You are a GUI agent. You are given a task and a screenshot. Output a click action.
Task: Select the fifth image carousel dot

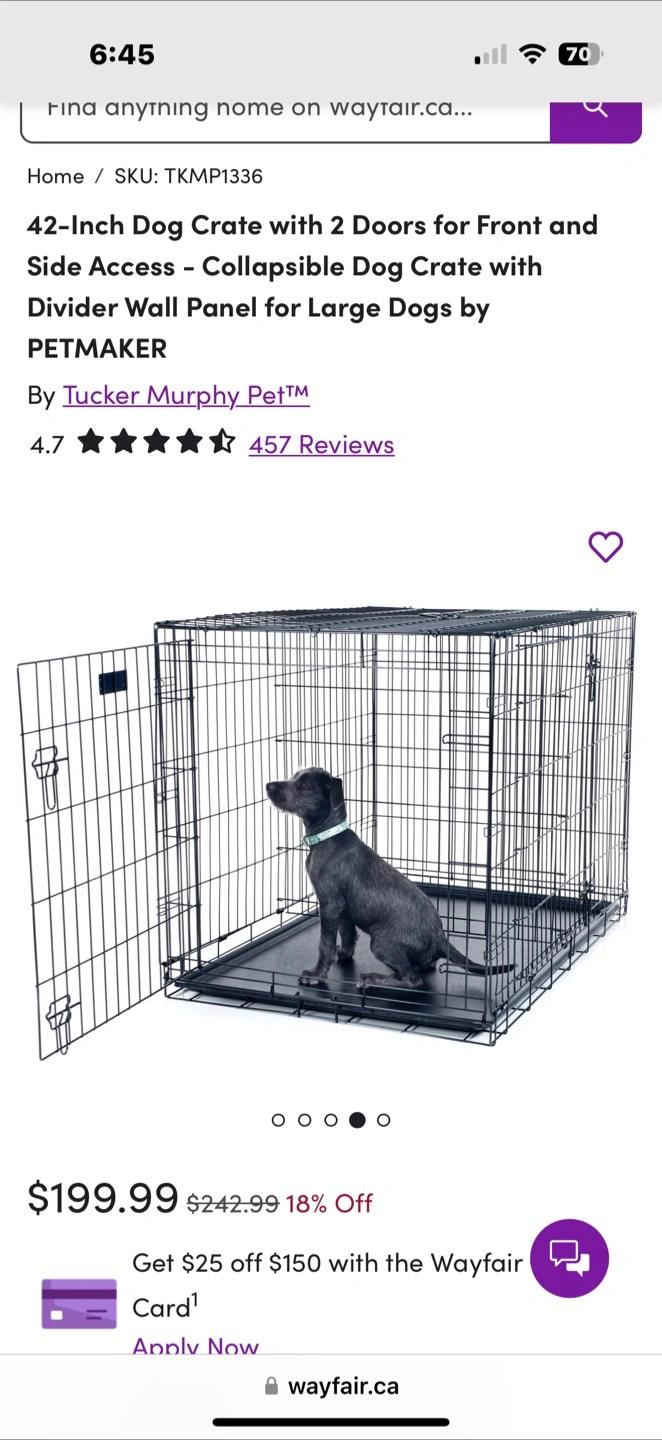(383, 1120)
